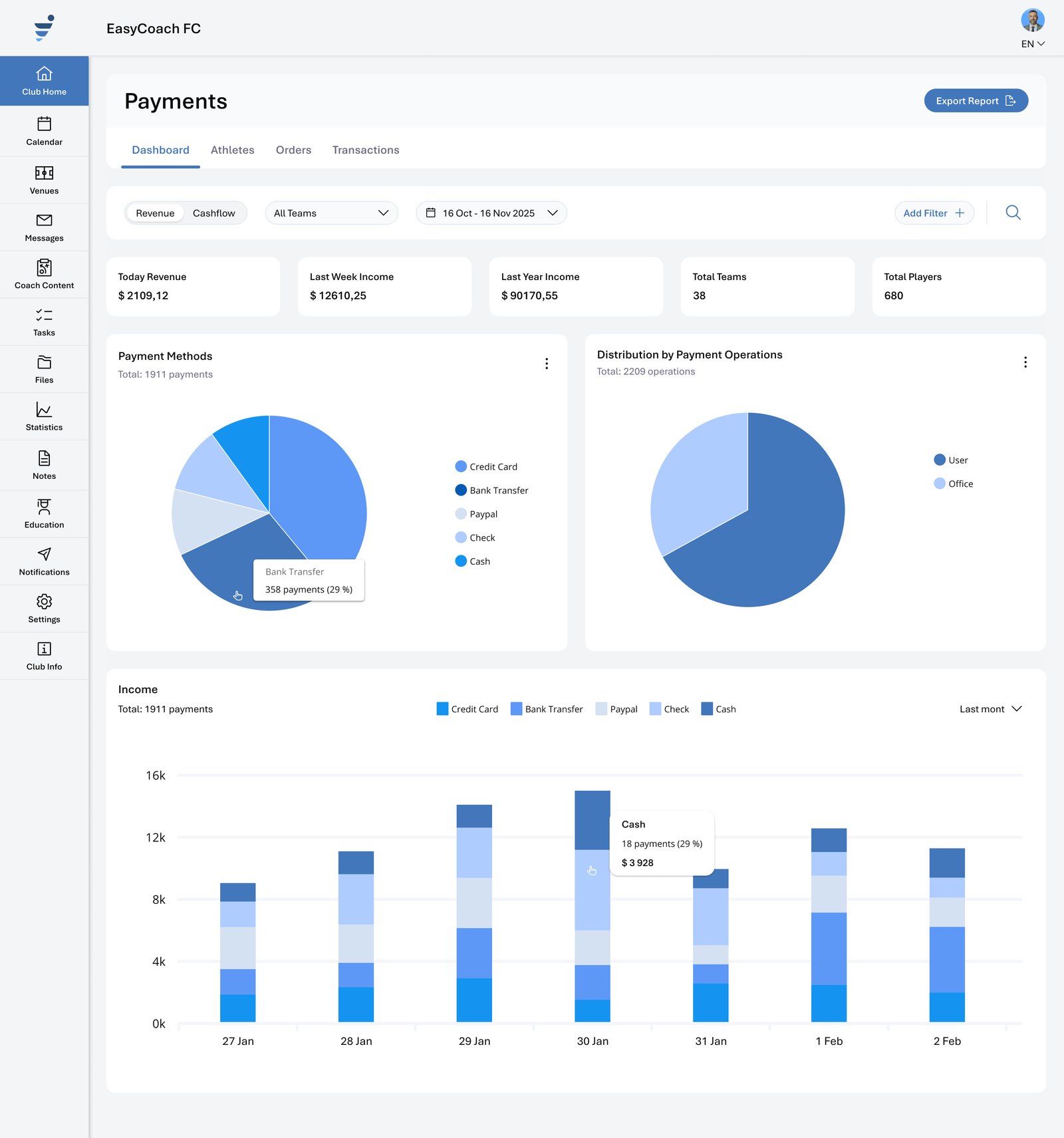Click the Total Players card

pos(959,287)
